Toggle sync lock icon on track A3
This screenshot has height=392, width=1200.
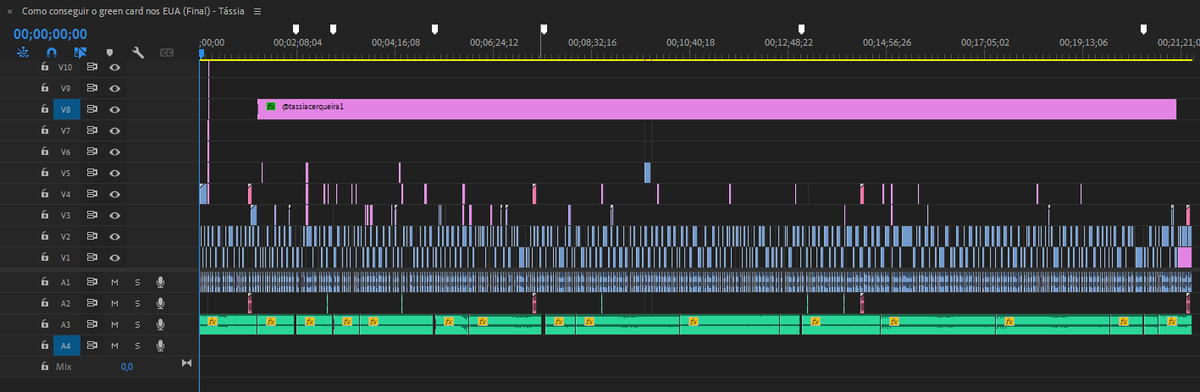(91, 324)
